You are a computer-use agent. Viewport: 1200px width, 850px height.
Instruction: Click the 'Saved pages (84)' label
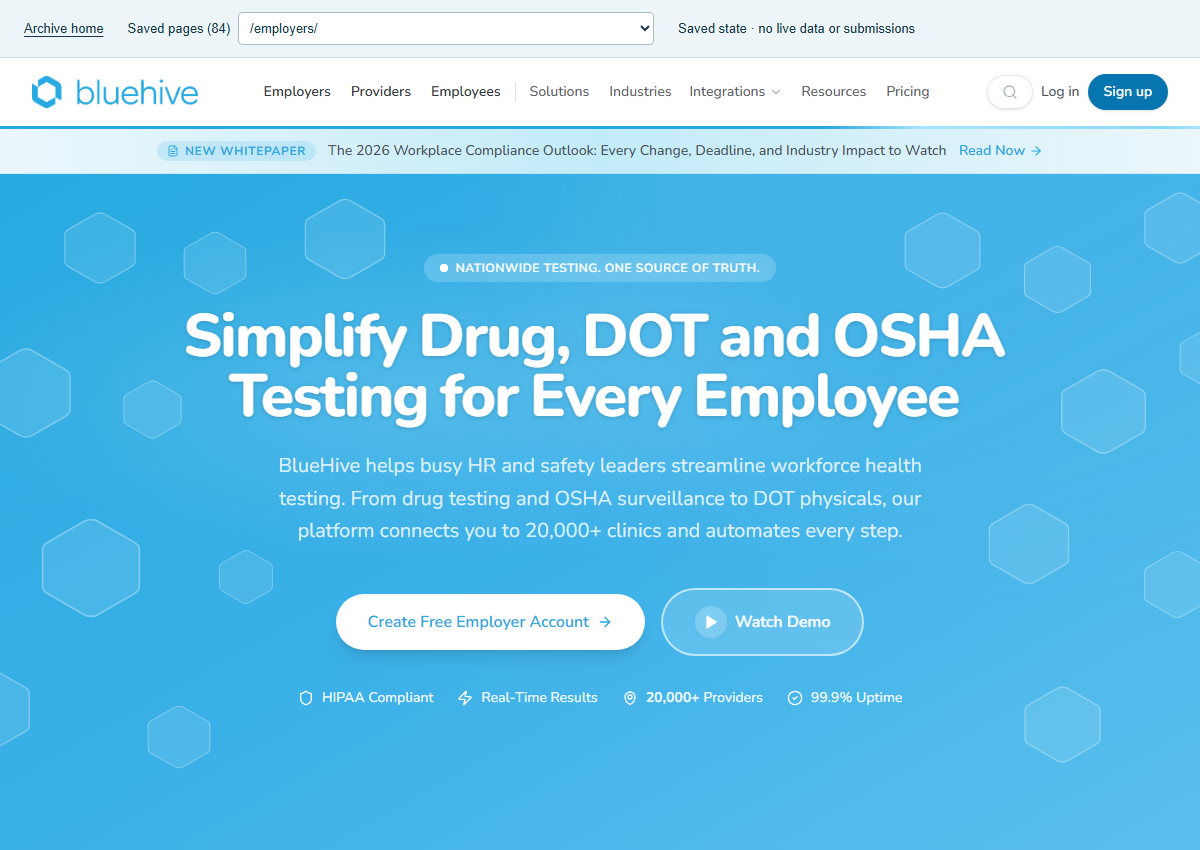point(179,29)
